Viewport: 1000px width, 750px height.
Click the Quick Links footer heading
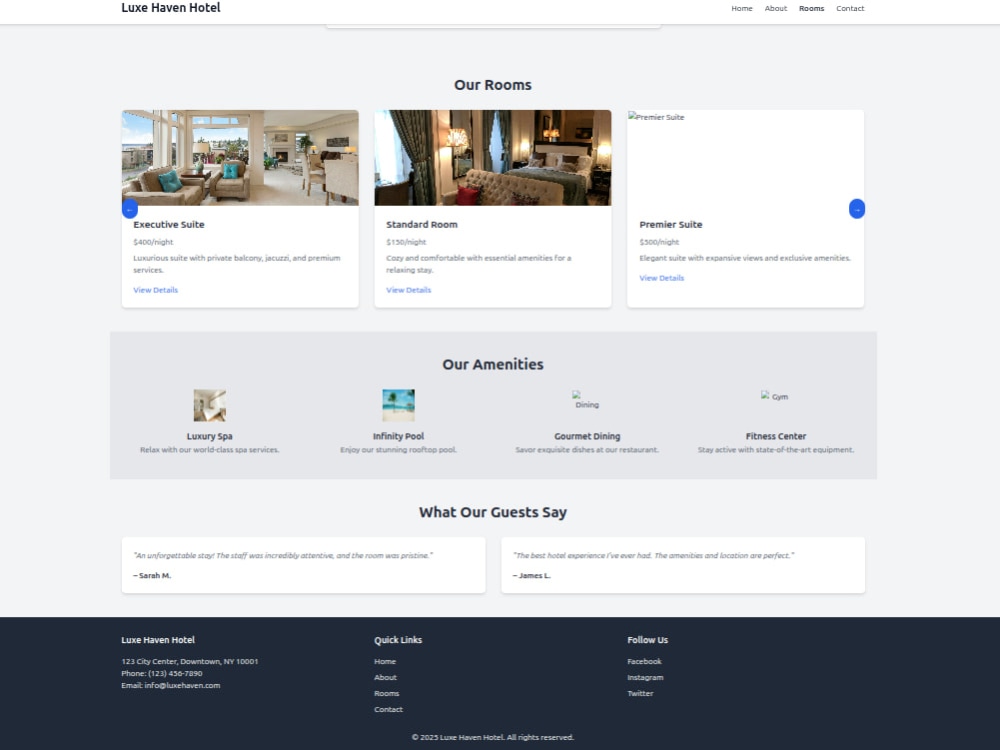(x=398, y=640)
